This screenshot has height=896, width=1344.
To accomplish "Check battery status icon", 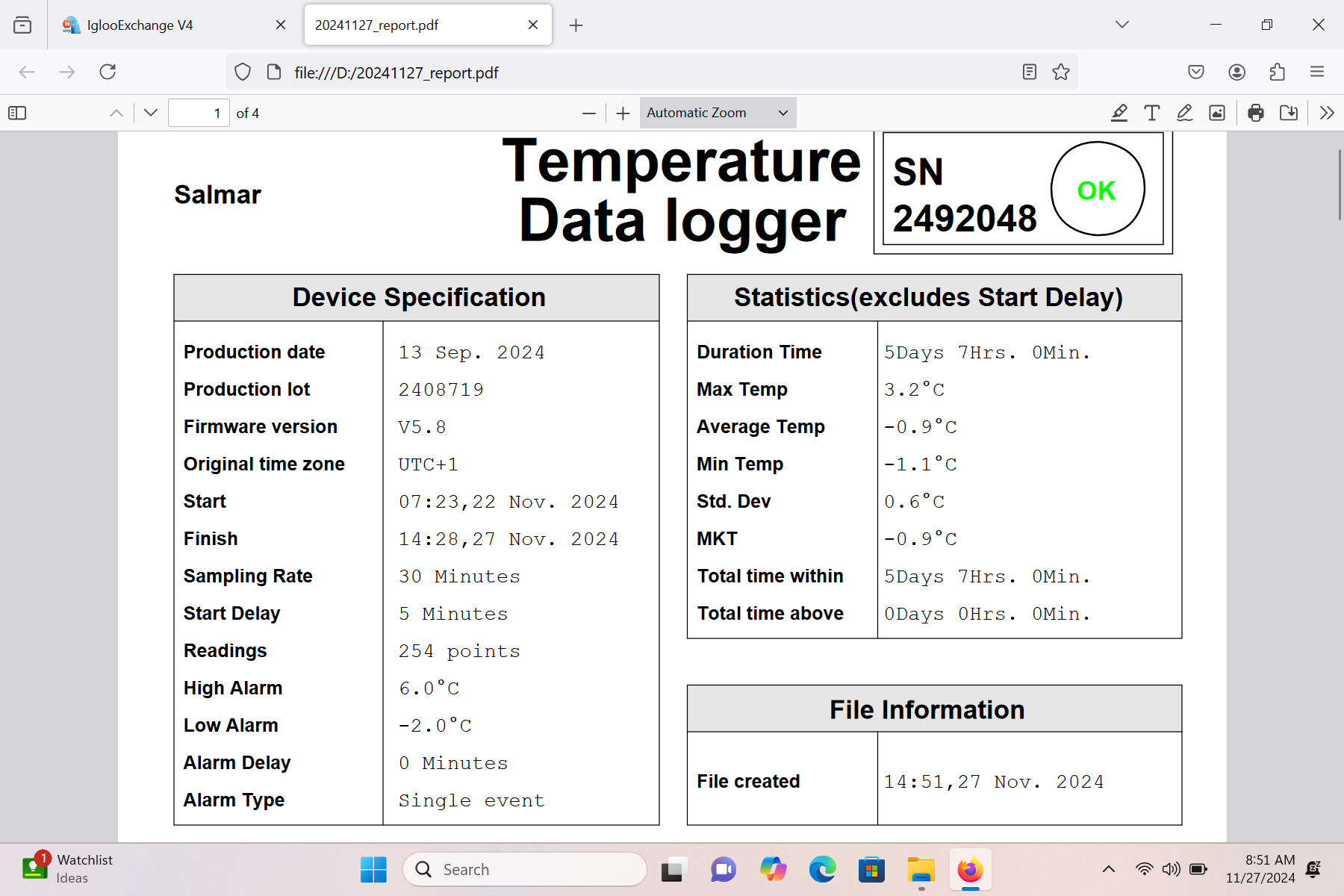I will click(x=1198, y=869).
